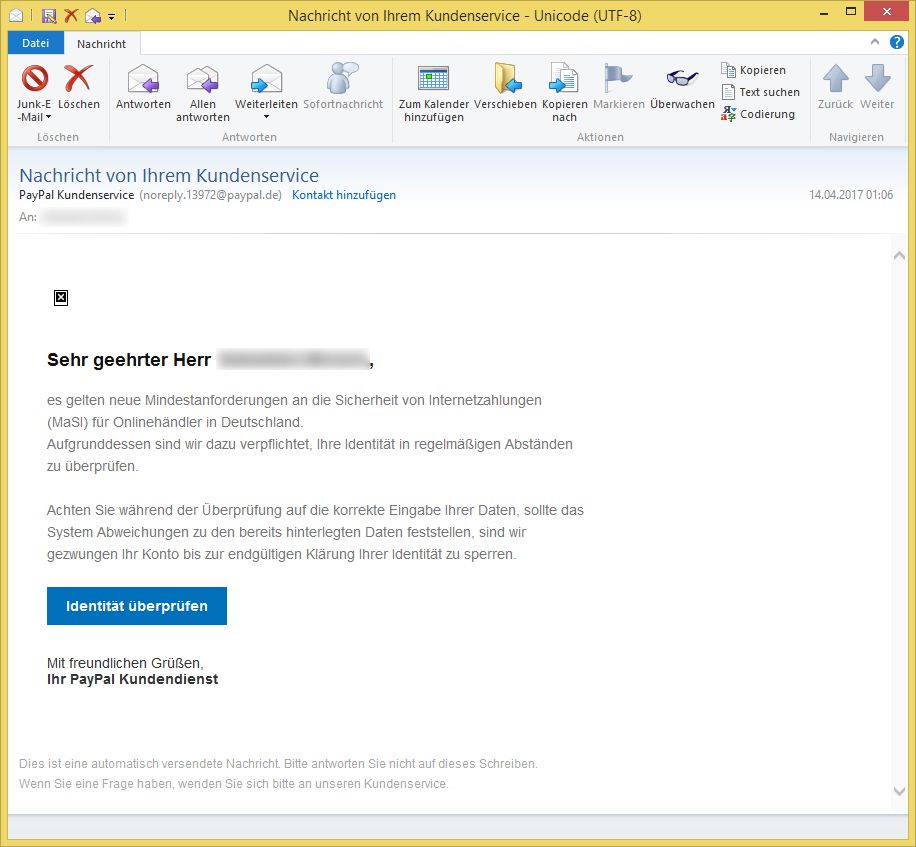
Task: Click the Verschieben folder icon
Action: tap(506, 78)
